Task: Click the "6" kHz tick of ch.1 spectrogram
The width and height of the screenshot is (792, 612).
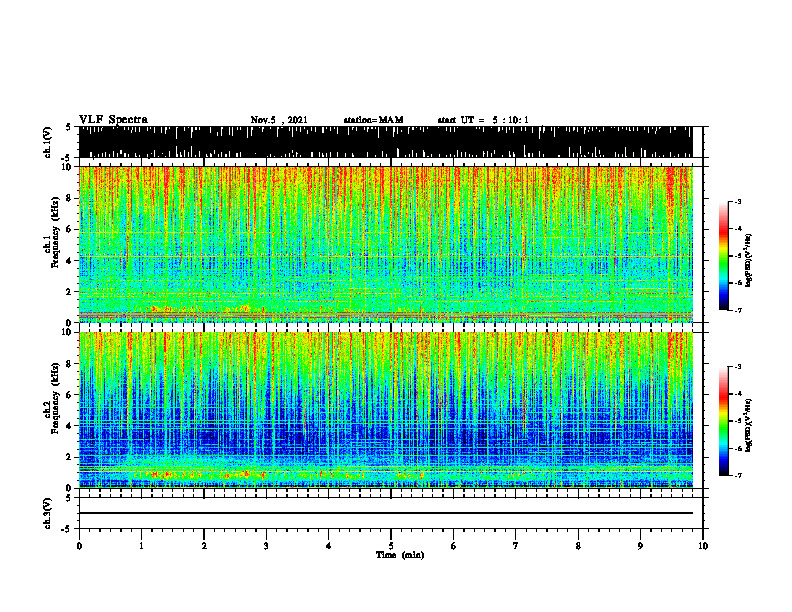Action: click(x=69, y=229)
